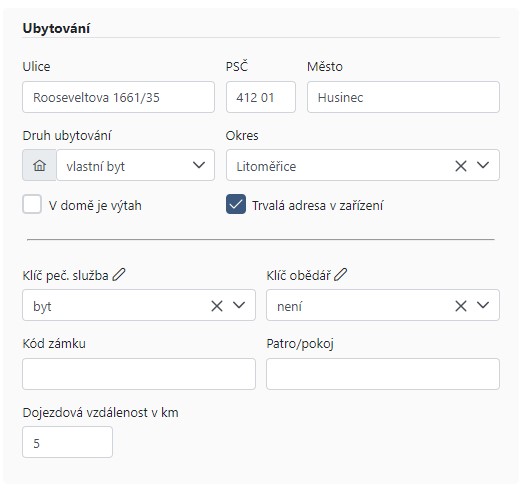The image size is (529, 500).
Task: Click the Trvalá adresa v zařízení label
Action: tap(318, 205)
